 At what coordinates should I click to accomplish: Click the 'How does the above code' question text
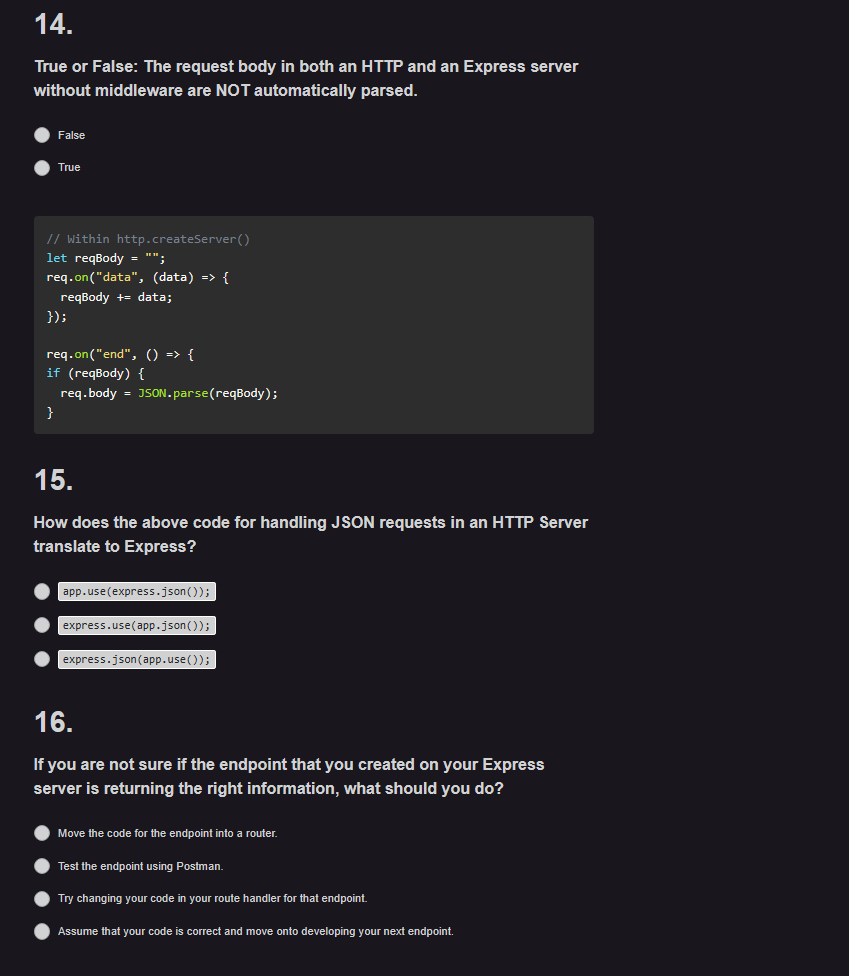click(310, 533)
